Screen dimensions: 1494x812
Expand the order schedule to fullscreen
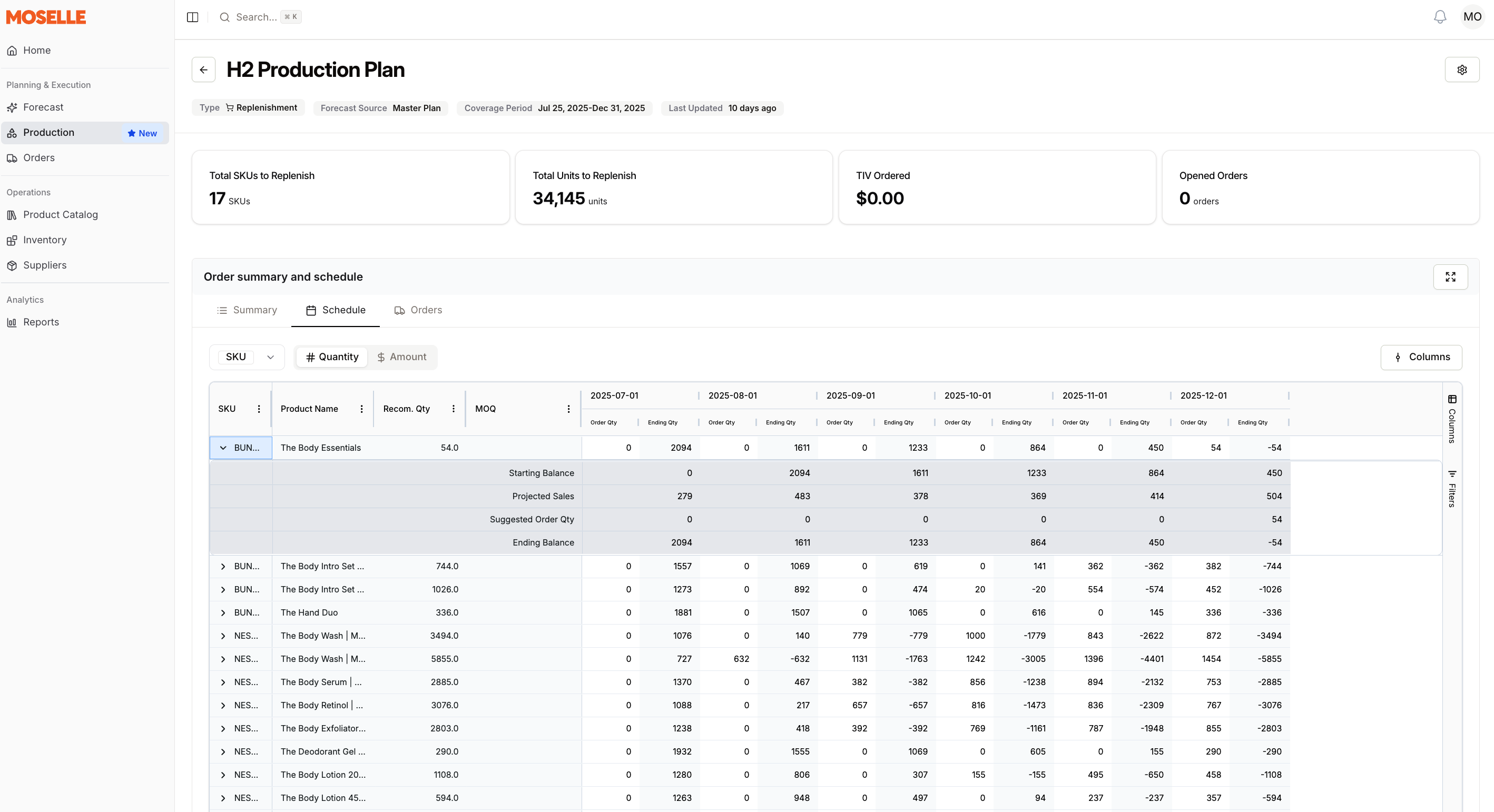click(x=1450, y=277)
